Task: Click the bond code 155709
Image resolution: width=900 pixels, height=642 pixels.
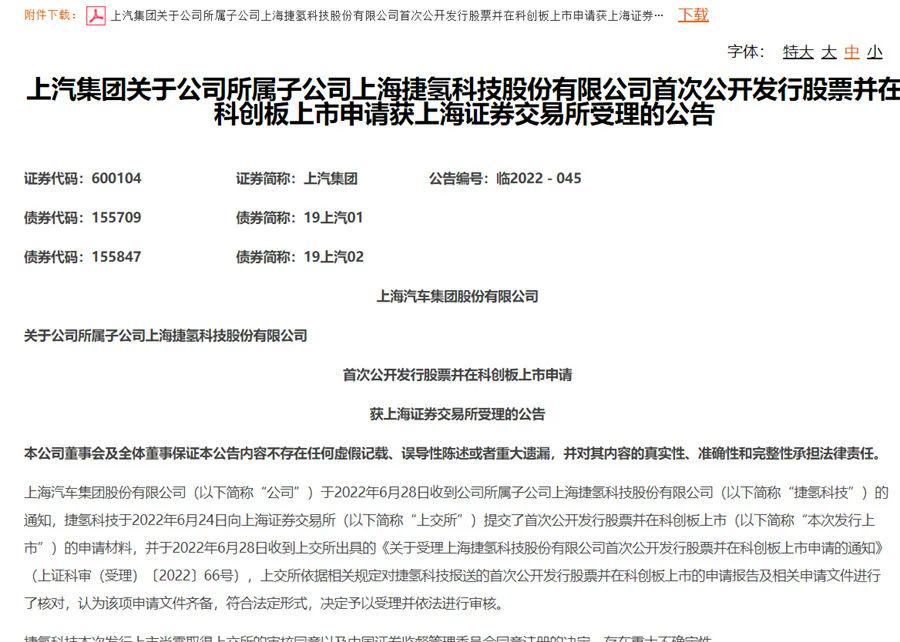Action: coord(116,218)
